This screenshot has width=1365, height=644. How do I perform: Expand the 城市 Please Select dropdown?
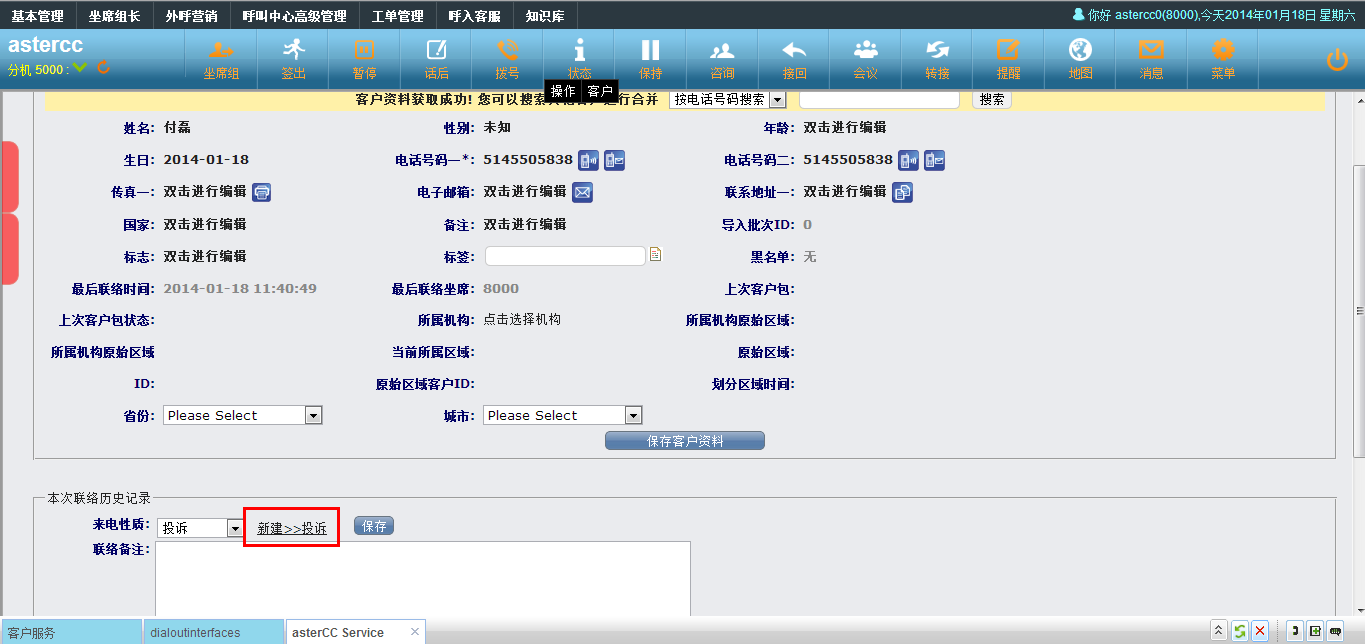[562, 415]
